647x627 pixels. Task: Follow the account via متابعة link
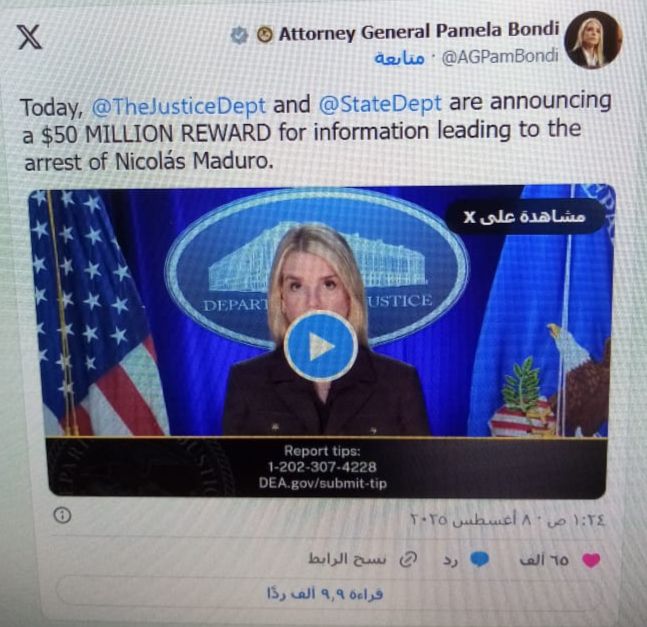click(399, 58)
